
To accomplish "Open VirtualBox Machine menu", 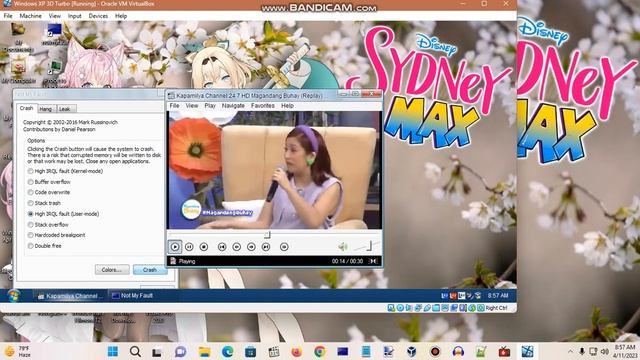I will click(x=31, y=16).
